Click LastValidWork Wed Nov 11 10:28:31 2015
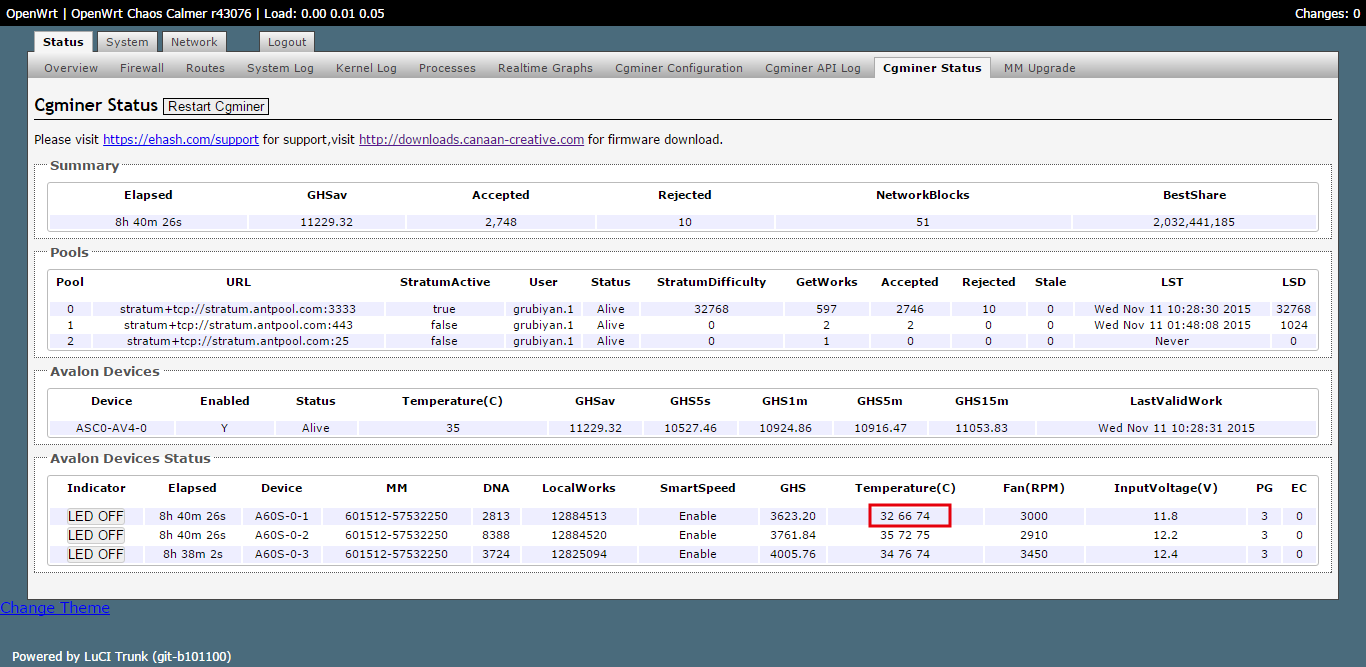Screen dimensions: 1366x667 coord(1176,428)
